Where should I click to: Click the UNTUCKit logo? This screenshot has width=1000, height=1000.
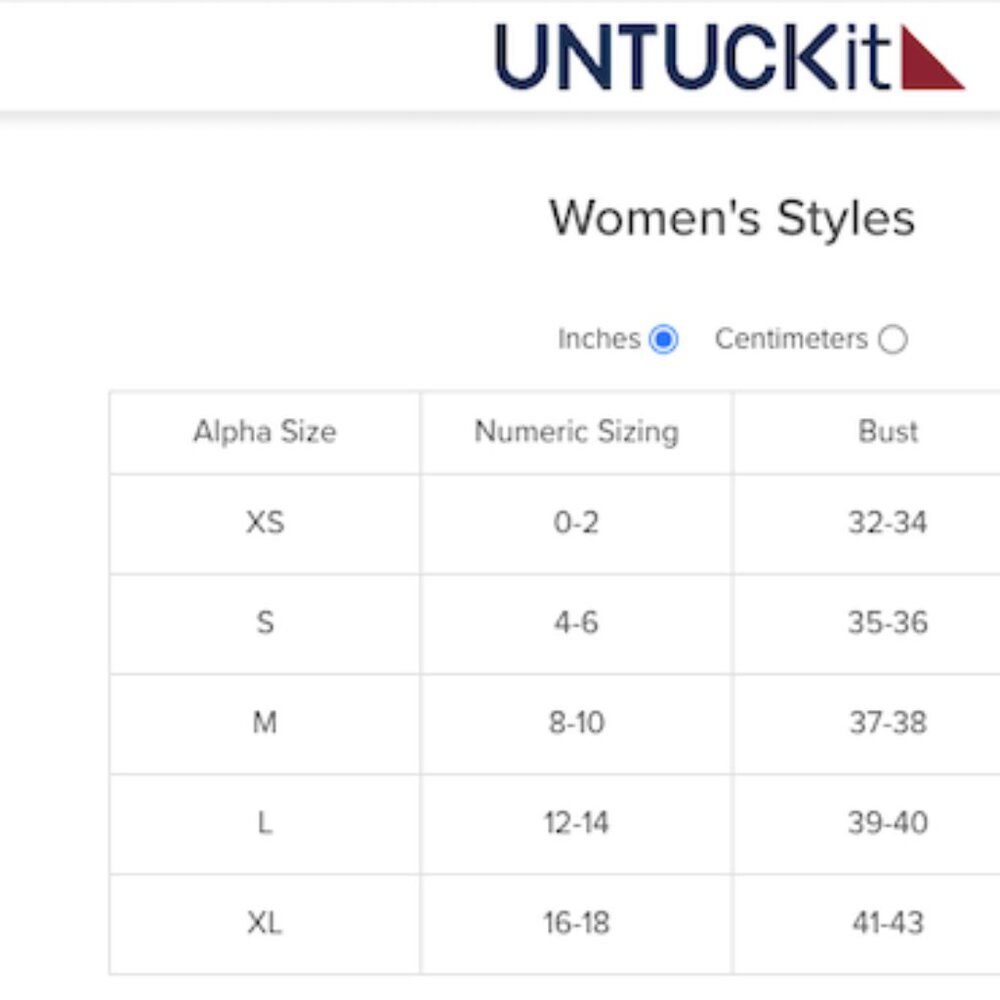[x=730, y=57]
